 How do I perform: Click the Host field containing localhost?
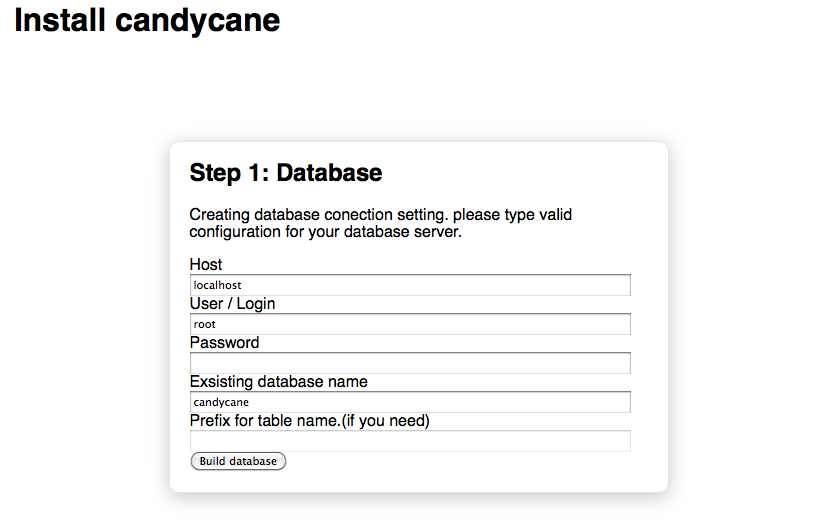410,285
